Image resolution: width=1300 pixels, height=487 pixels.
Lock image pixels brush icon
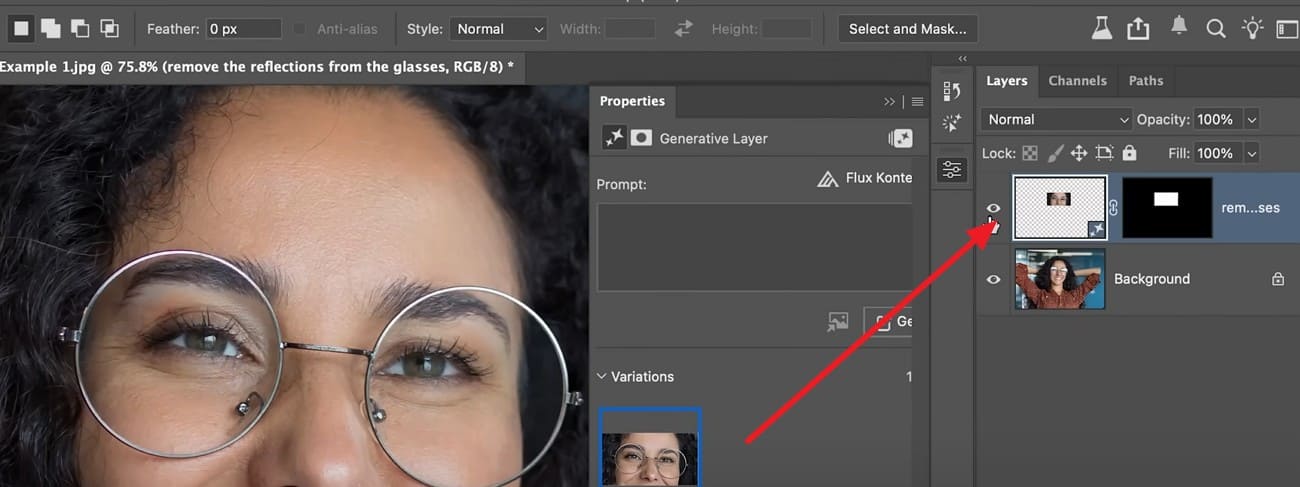[x=1055, y=153]
